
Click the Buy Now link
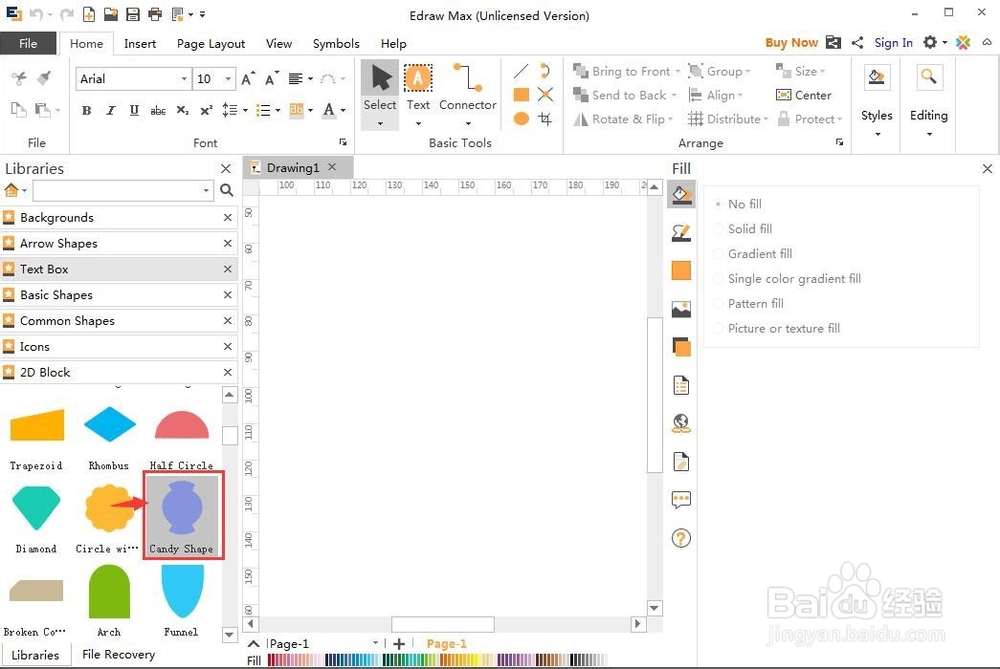coord(791,43)
